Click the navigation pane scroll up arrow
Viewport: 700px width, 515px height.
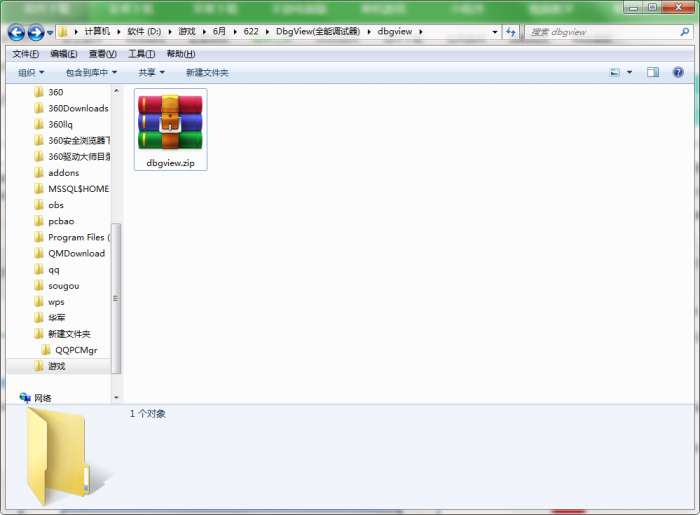coord(116,91)
